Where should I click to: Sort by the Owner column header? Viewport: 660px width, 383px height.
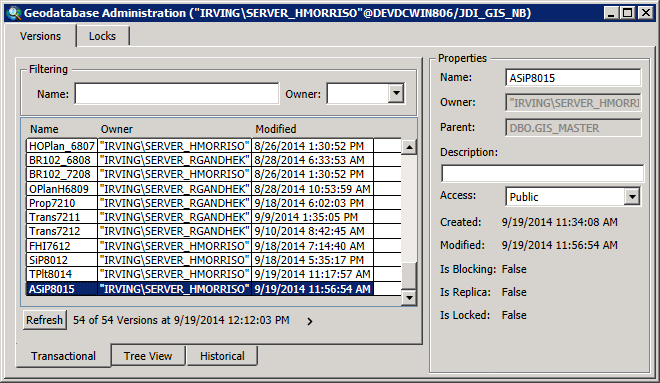click(117, 129)
